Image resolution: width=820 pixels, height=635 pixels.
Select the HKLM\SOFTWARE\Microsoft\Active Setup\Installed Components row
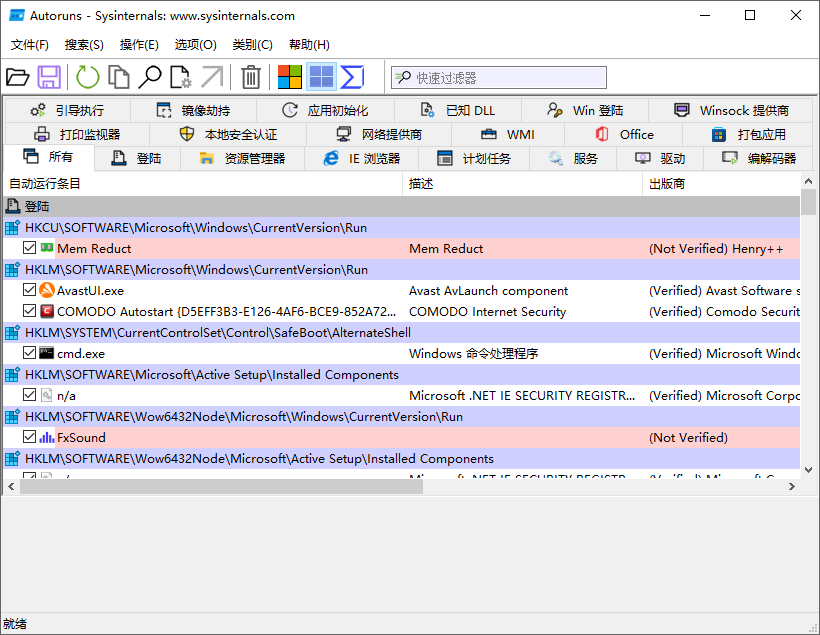point(402,375)
